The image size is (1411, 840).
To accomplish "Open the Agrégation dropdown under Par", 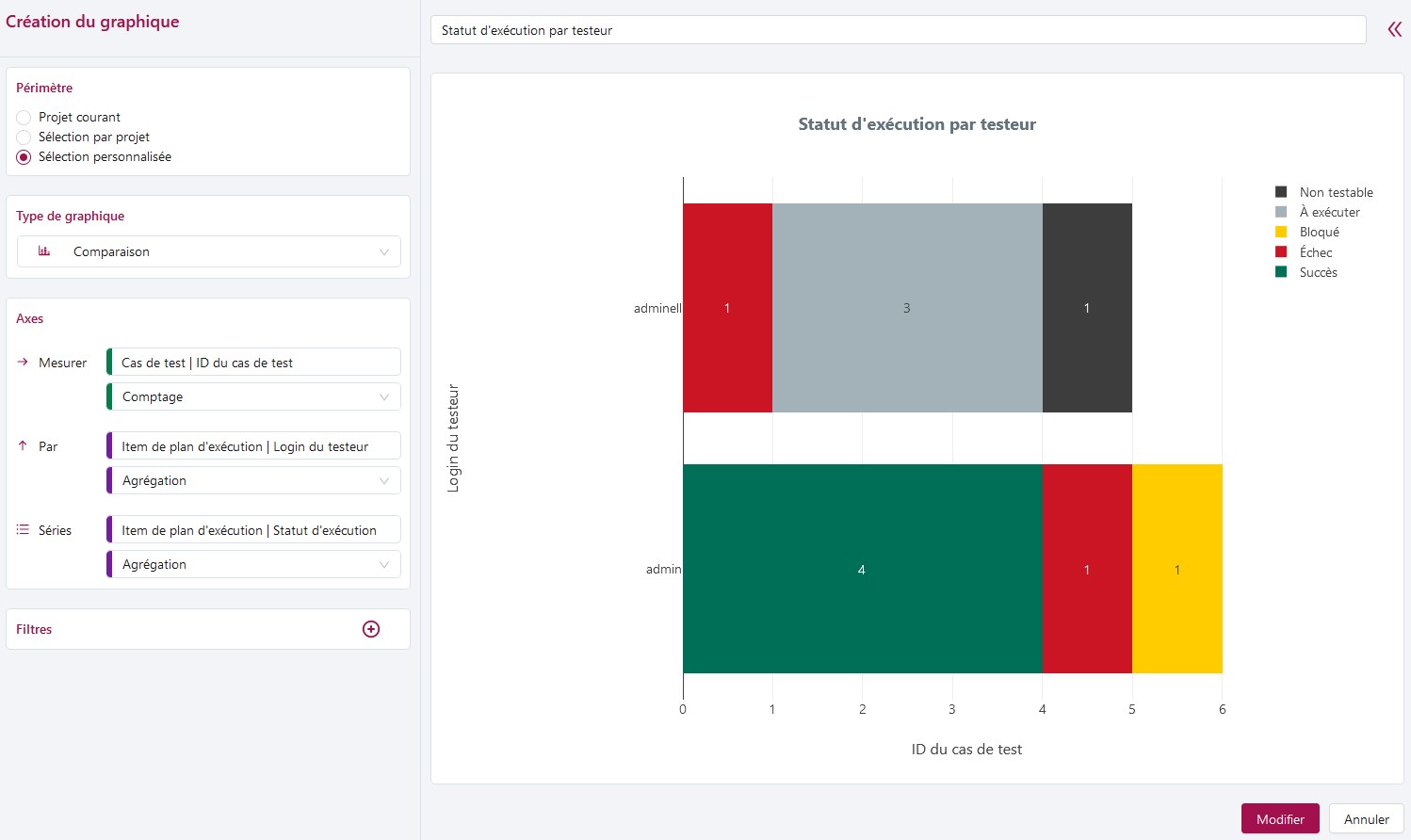I will [x=254, y=480].
